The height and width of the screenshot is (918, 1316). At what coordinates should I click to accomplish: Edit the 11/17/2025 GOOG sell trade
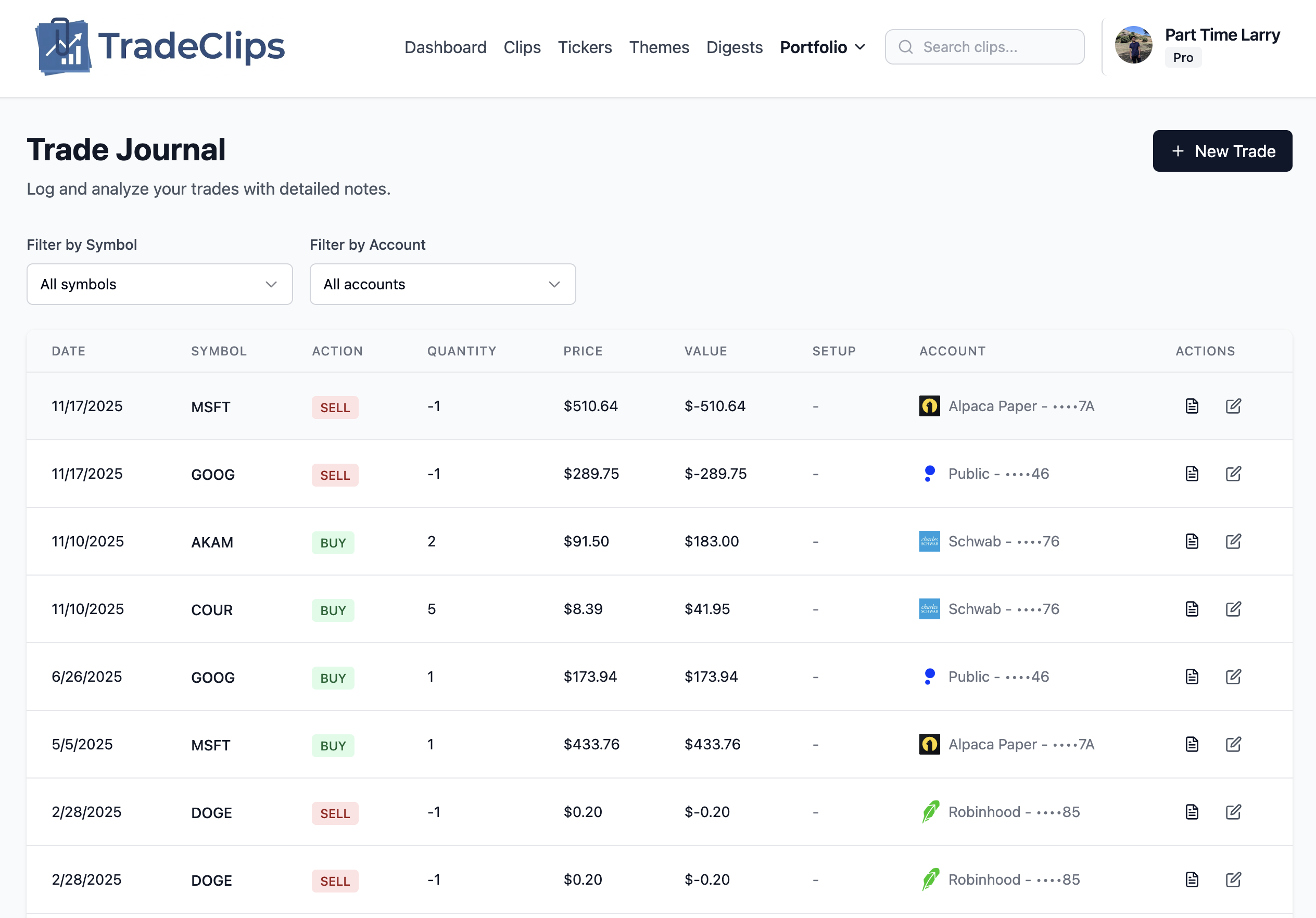1233,474
